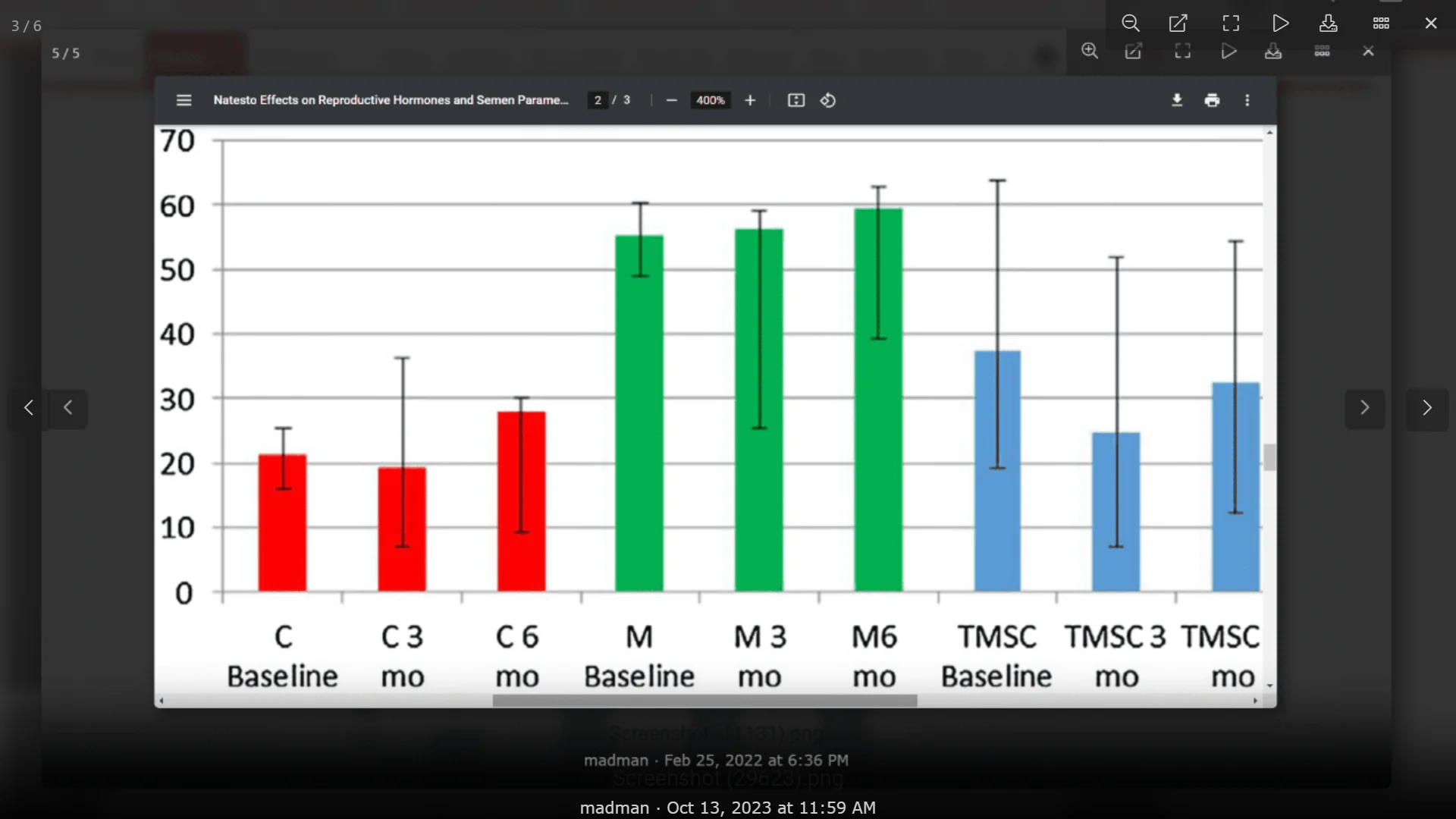Decrease PDF zoom with minus button
The height and width of the screenshot is (819, 1456).
point(671,100)
